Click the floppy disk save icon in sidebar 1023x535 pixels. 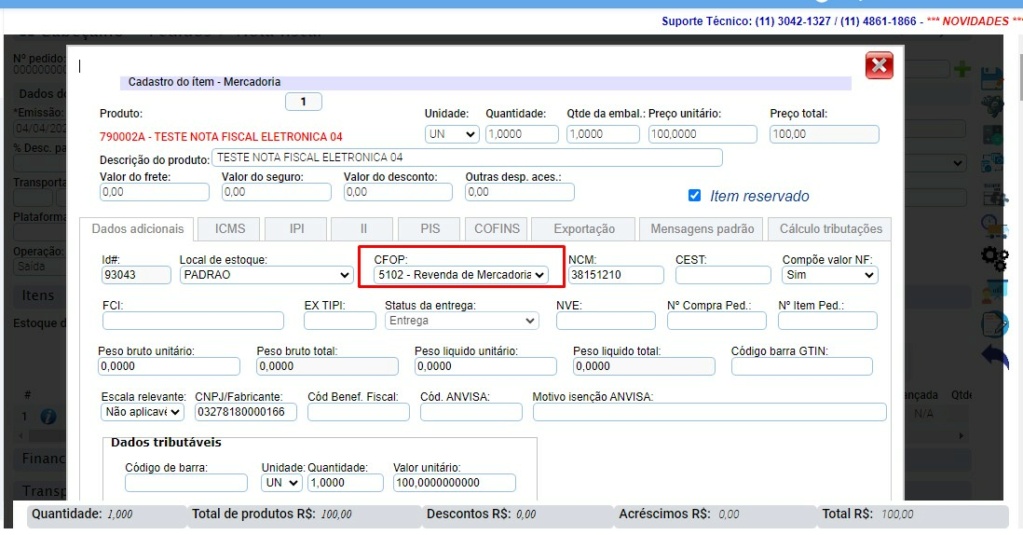[993, 78]
